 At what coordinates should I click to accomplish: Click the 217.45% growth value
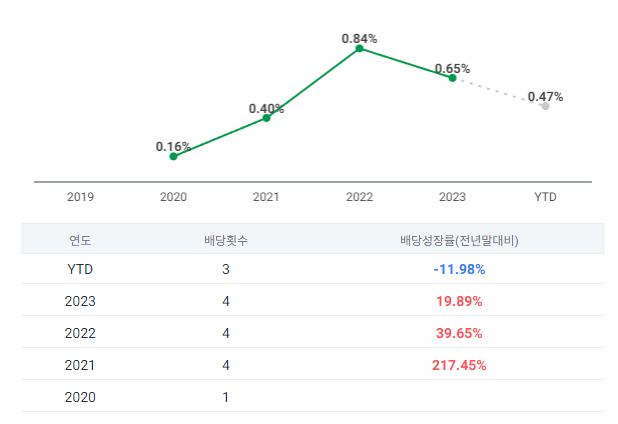point(459,365)
